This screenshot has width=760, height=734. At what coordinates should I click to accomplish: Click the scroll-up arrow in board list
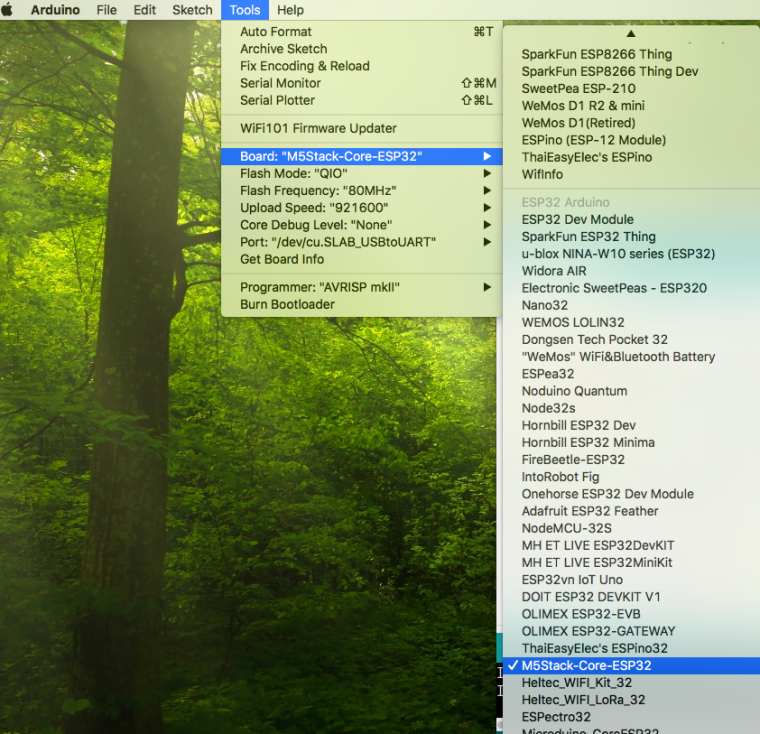(x=631, y=33)
